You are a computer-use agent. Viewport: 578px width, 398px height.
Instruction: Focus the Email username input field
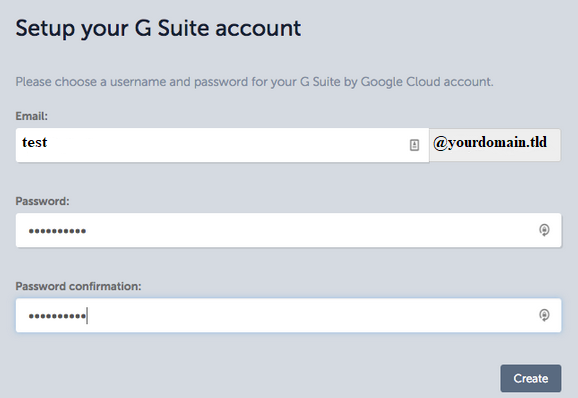pos(222,145)
